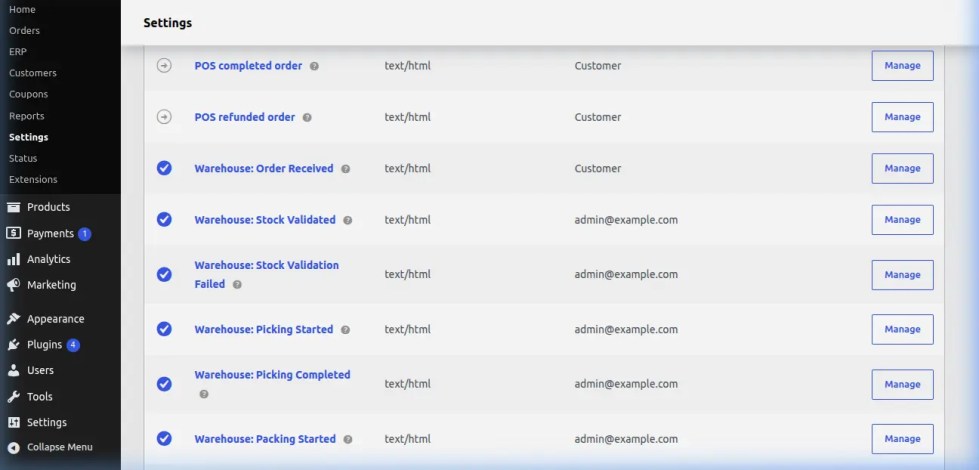Click the Payments dollar icon in sidebar
Viewport: 979px width, 470px height.
pyautogui.click(x=14, y=233)
